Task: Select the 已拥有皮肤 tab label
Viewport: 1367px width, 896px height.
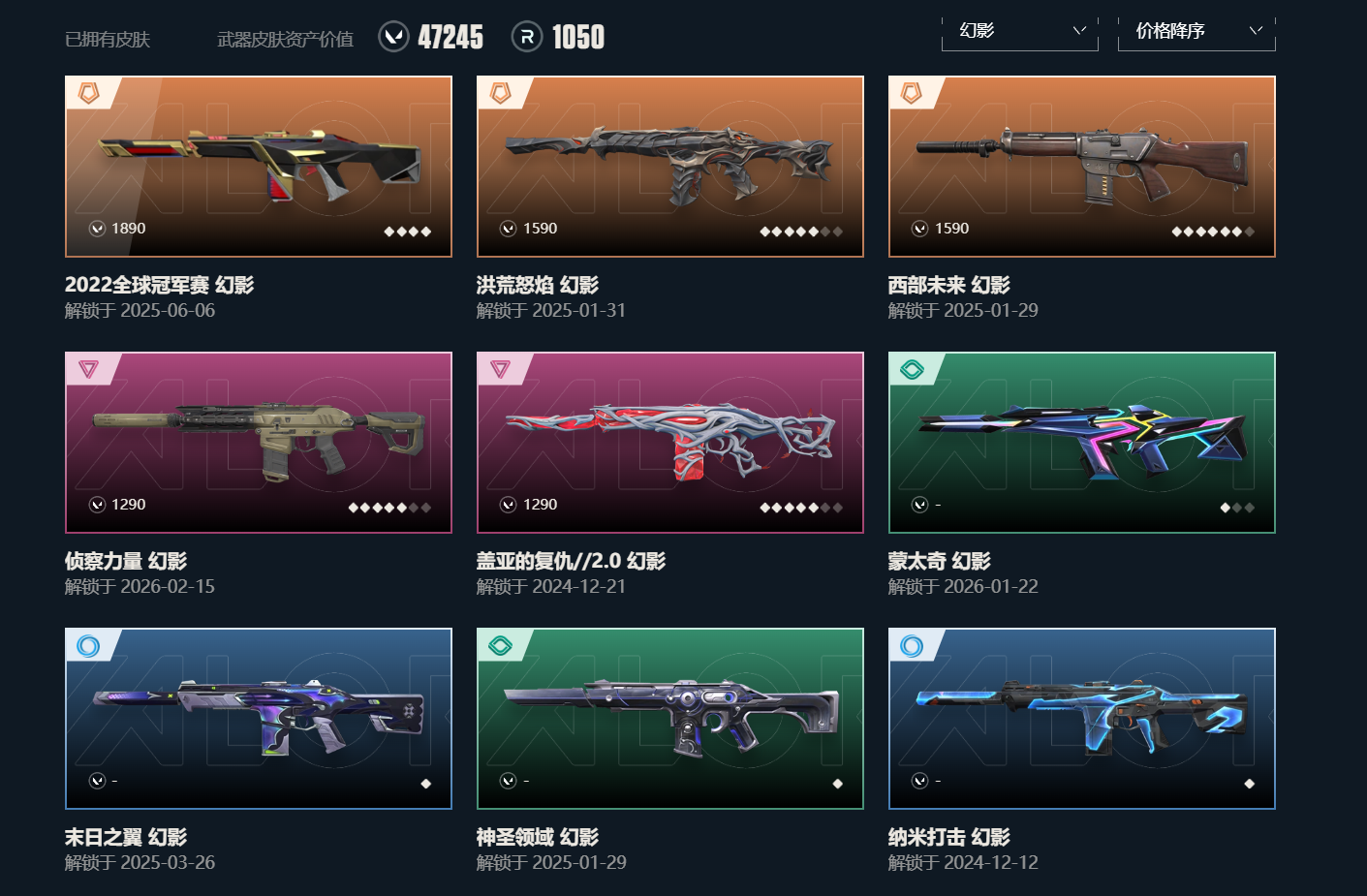Action: 108,40
